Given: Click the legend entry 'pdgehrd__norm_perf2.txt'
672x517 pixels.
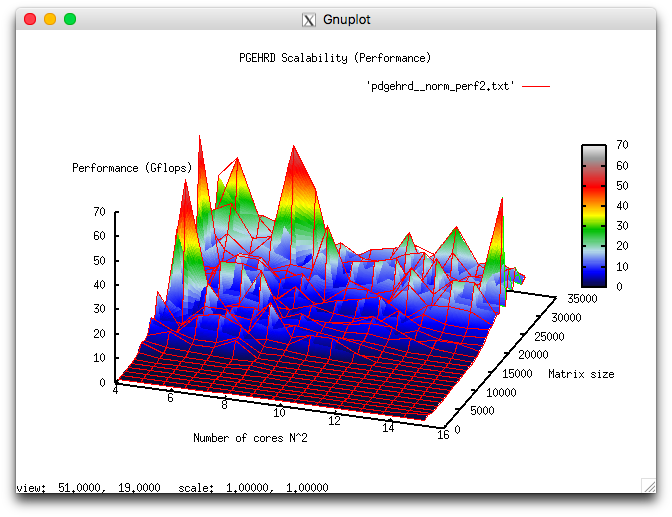Looking at the screenshot, I should coord(440,86).
